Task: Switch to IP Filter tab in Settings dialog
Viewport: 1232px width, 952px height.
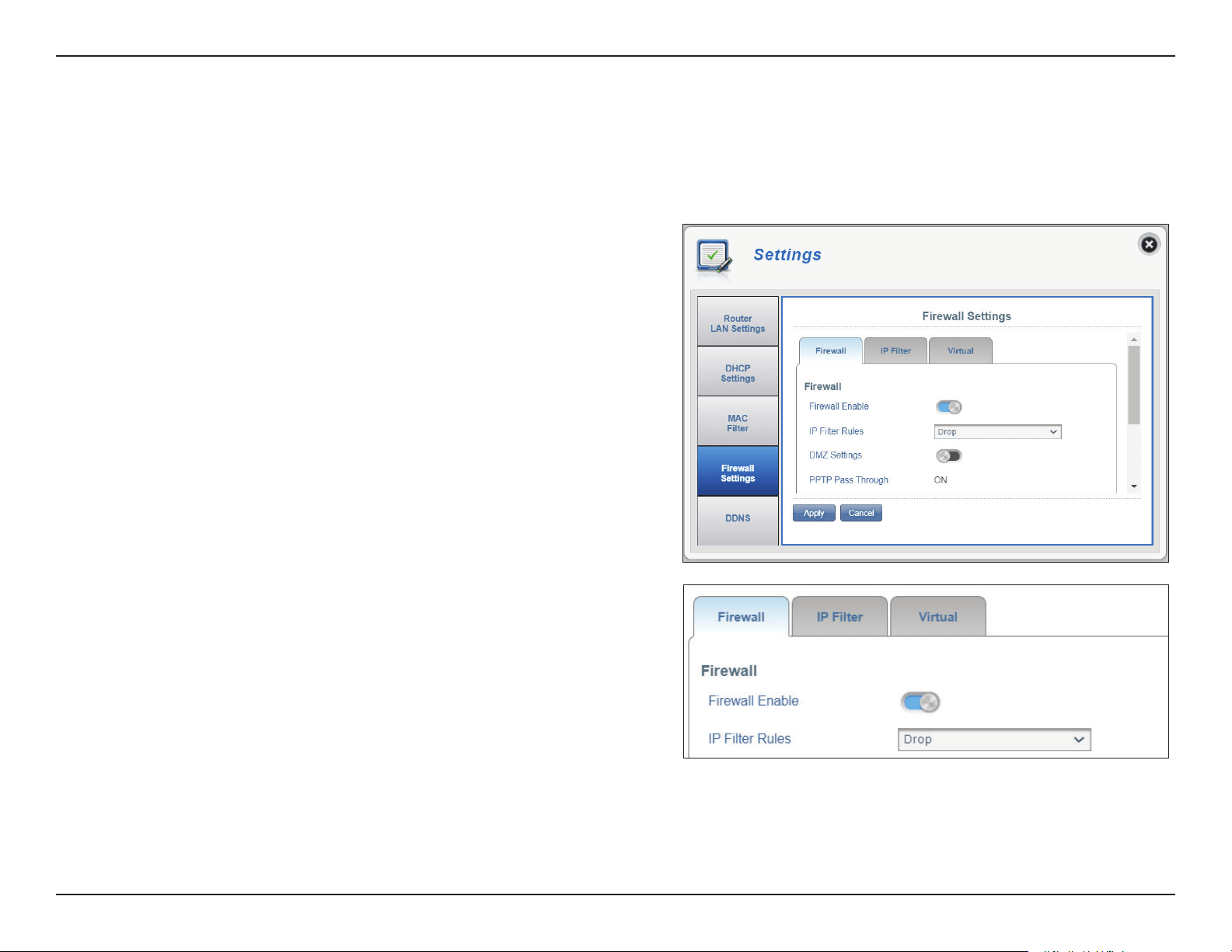Action: coord(895,350)
